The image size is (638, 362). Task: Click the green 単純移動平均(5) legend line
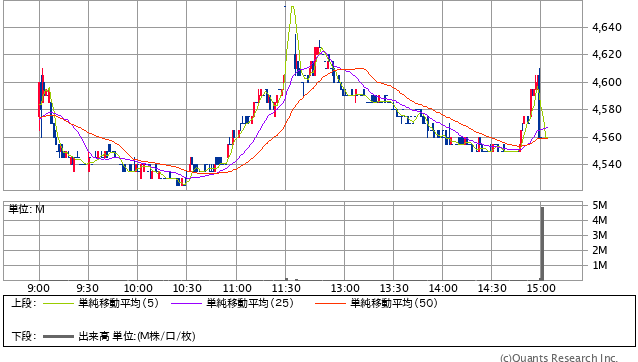[x=59, y=303]
